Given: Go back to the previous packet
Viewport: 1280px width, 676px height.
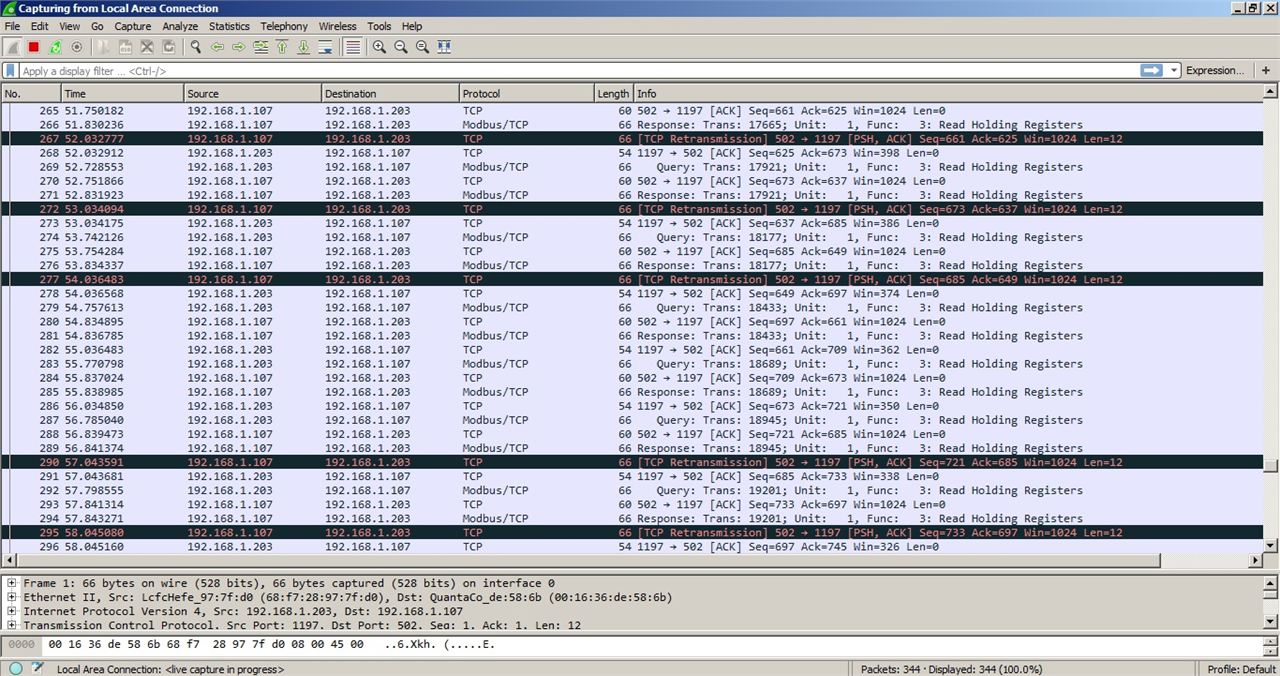Looking at the screenshot, I should [217, 47].
